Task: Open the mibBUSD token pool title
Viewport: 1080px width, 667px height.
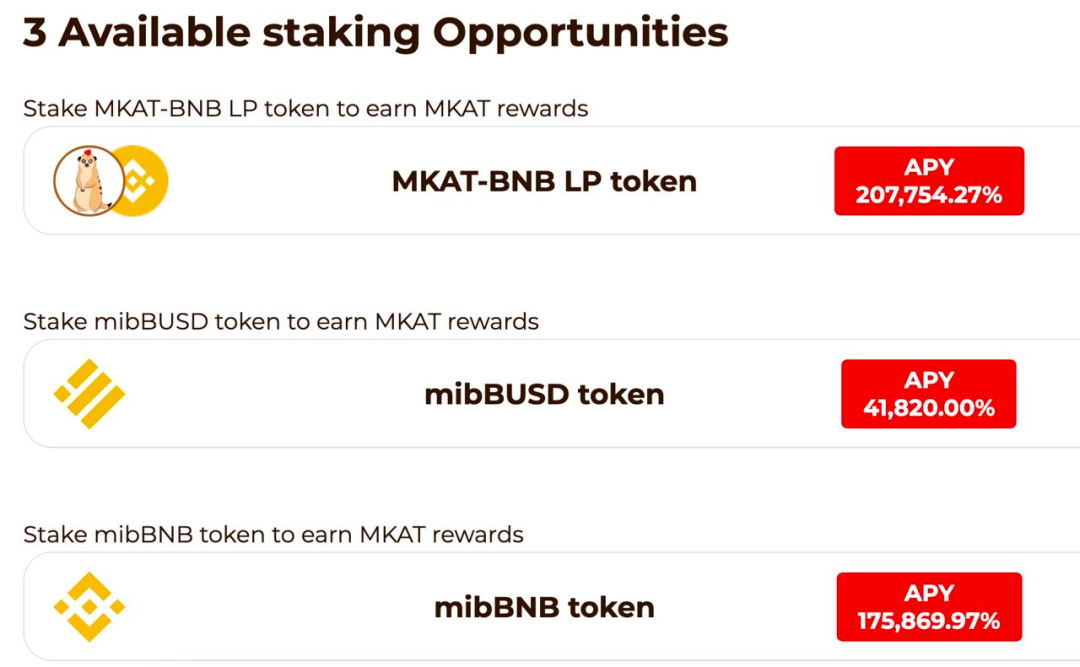Action: (x=544, y=394)
